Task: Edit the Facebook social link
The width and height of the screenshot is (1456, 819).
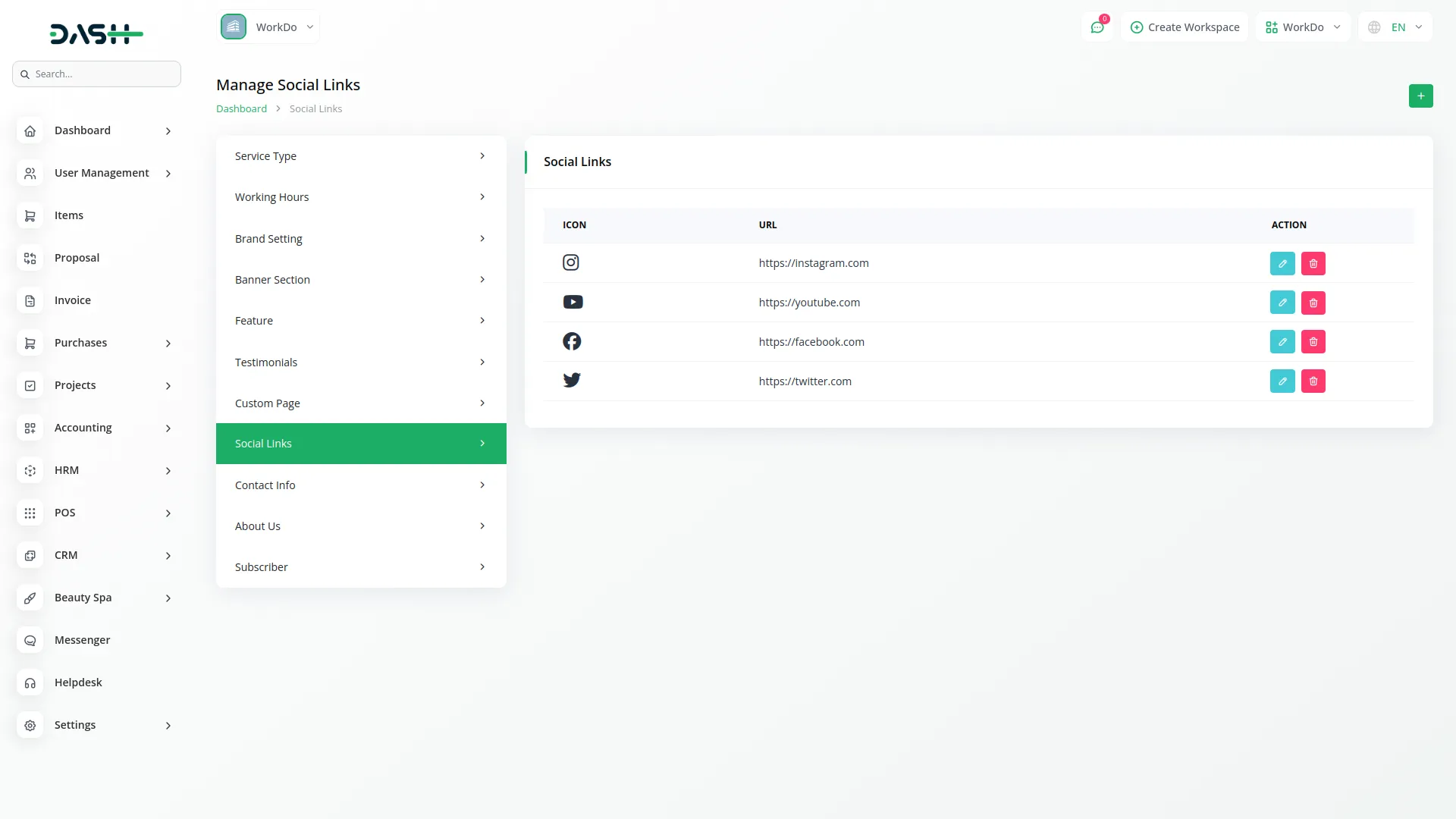Action: tap(1282, 342)
